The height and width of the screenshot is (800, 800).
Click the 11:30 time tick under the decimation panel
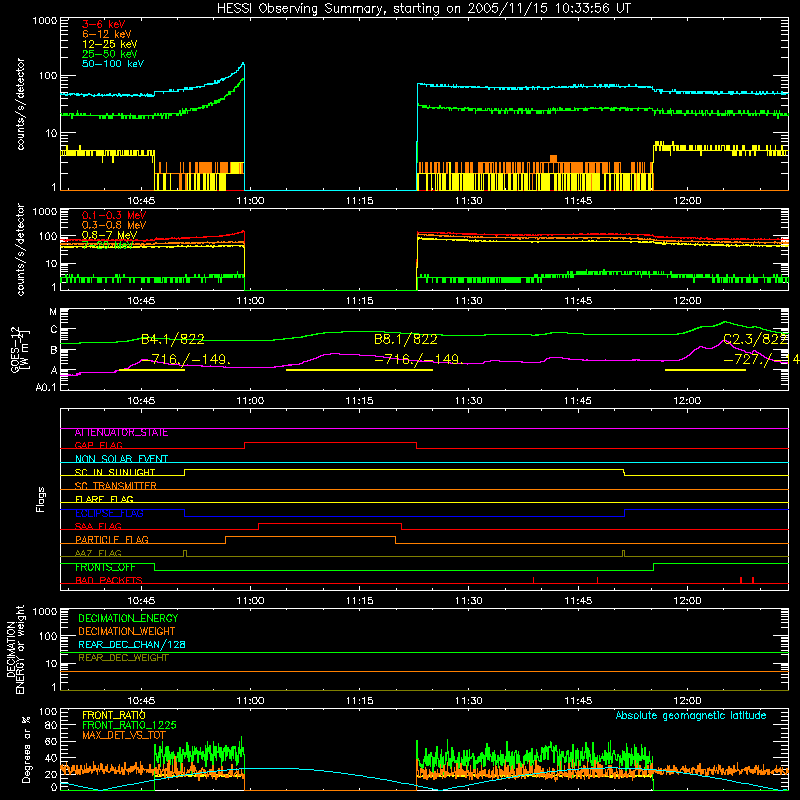pyautogui.click(x=468, y=701)
